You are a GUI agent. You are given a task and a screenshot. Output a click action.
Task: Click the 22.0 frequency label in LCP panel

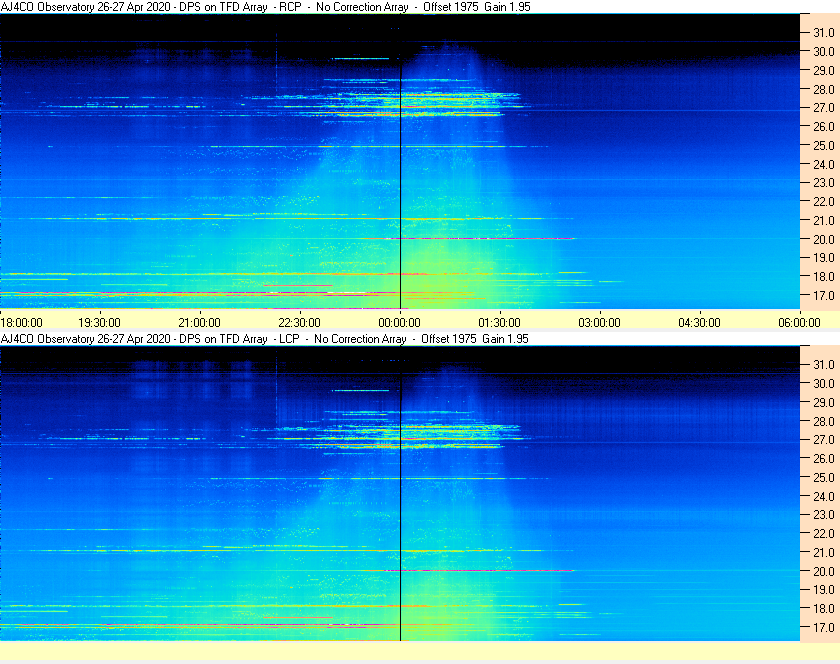(824, 533)
